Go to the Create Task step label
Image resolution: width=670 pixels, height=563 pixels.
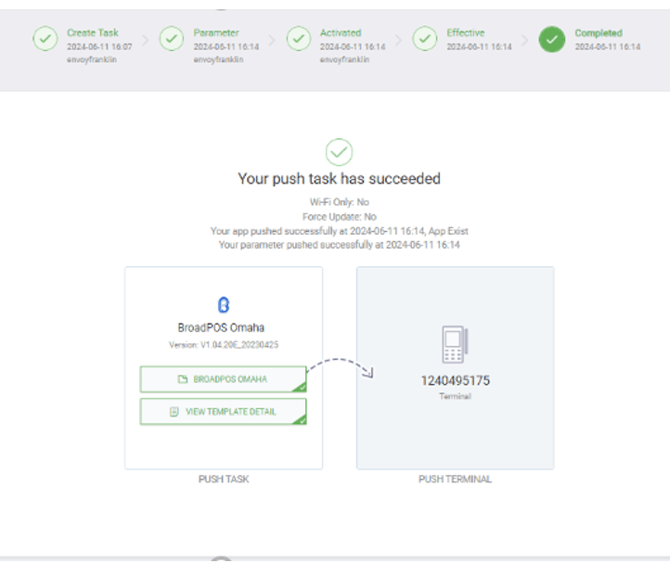[93, 33]
